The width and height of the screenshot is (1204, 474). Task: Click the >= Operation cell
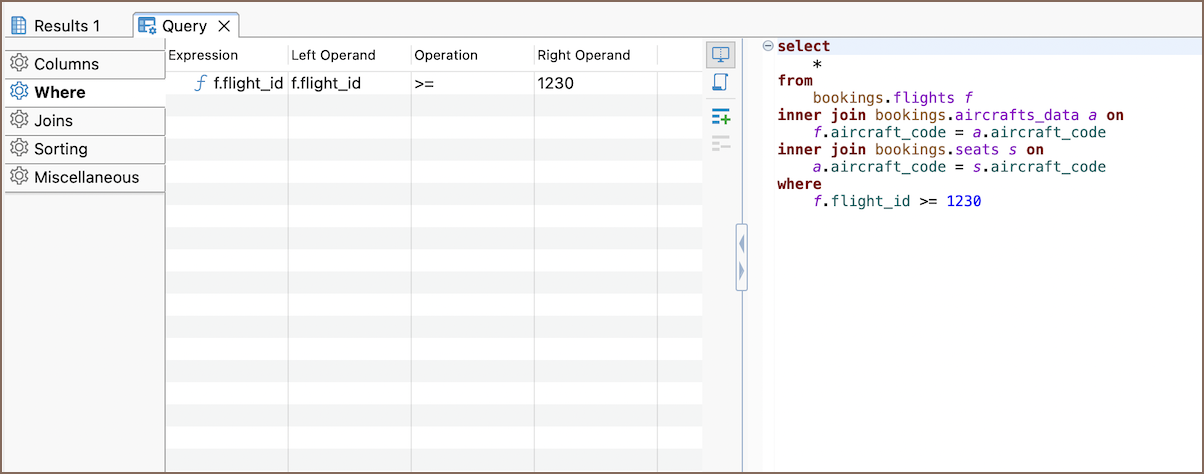(x=424, y=84)
